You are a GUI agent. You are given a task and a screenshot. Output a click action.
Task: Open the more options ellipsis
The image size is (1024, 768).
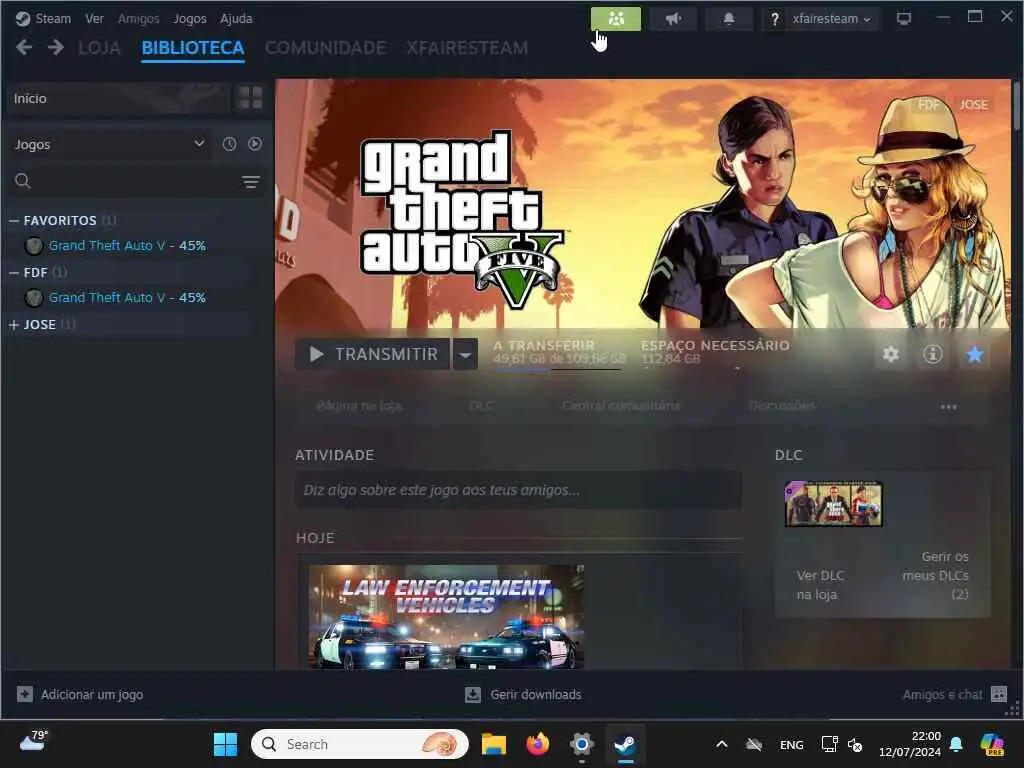tap(948, 407)
